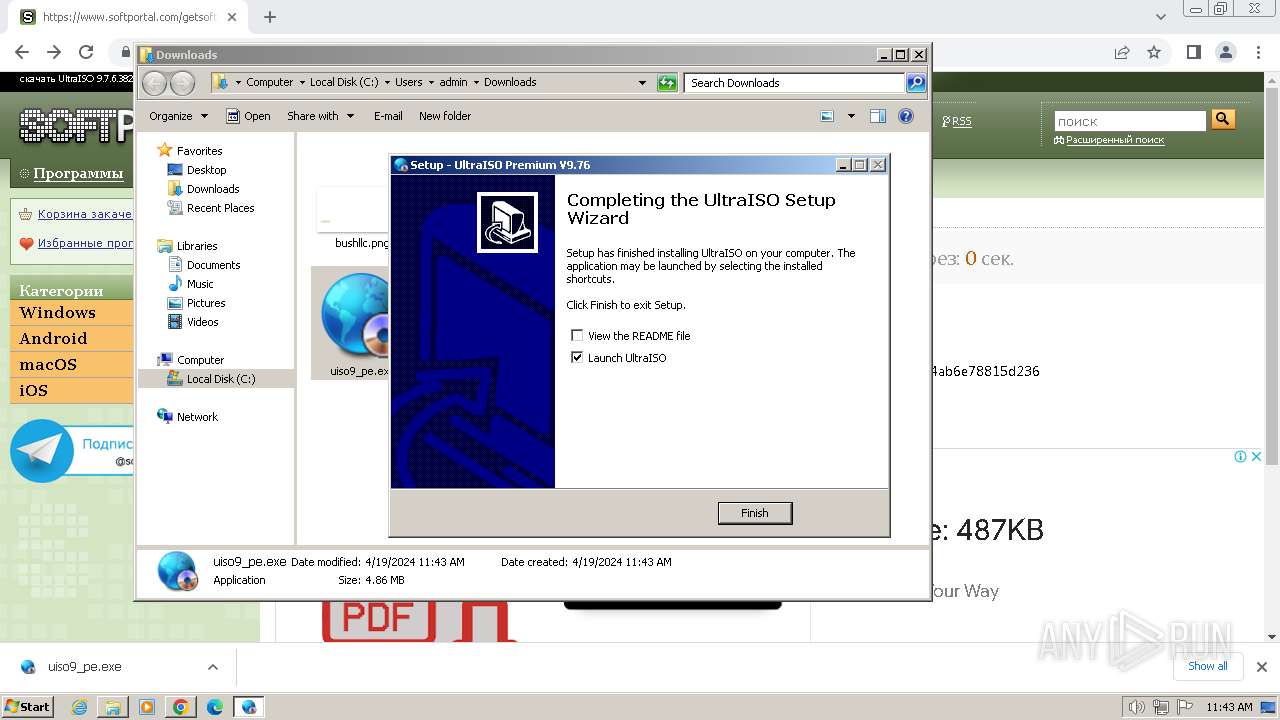Open the Documents library
Viewport: 1280px width, 720px height.
pyautogui.click(x=213, y=265)
